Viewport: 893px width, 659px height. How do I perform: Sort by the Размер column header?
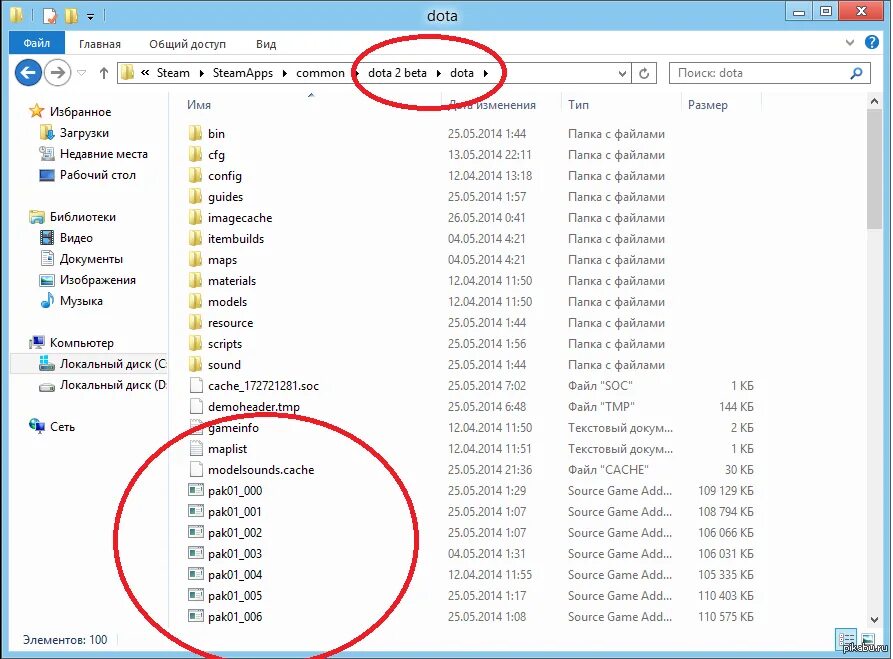click(707, 105)
